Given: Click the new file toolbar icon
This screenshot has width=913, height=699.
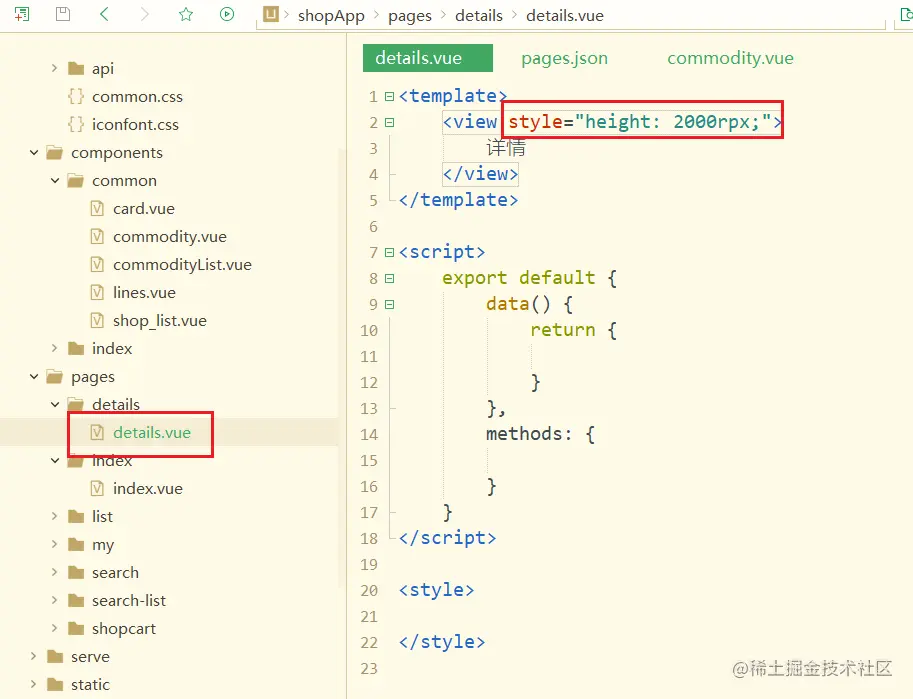Looking at the screenshot, I should click(x=22, y=14).
